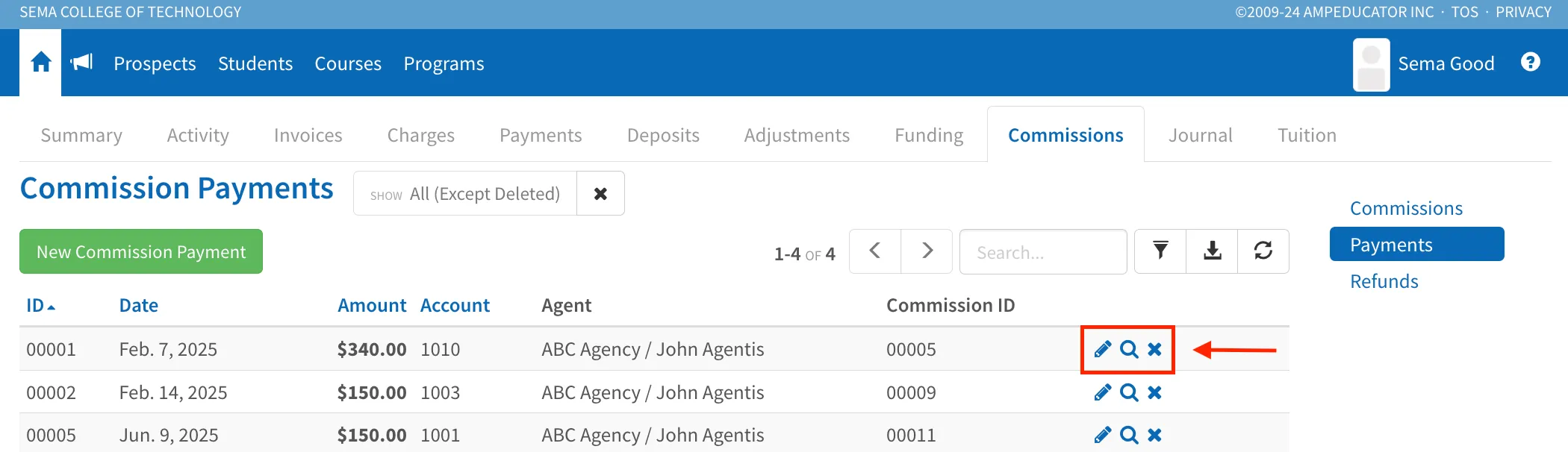Image resolution: width=1568 pixels, height=452 pixels.
Task: Open the filter funnel options
Action: point(1160,251)
